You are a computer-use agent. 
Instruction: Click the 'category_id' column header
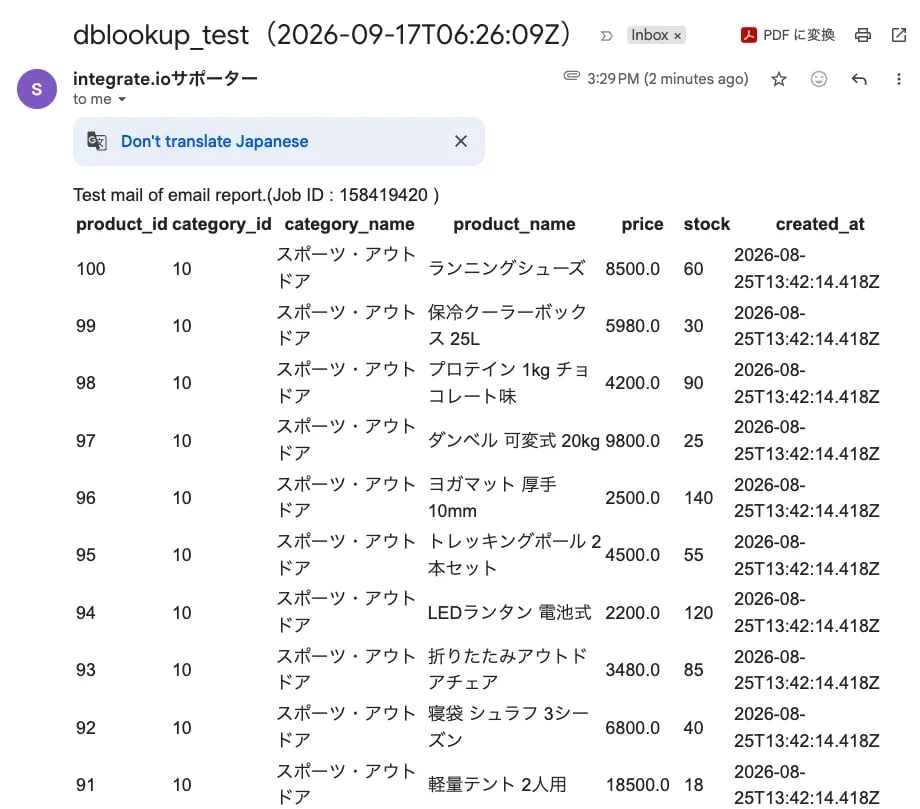click(x=222, y=224)
